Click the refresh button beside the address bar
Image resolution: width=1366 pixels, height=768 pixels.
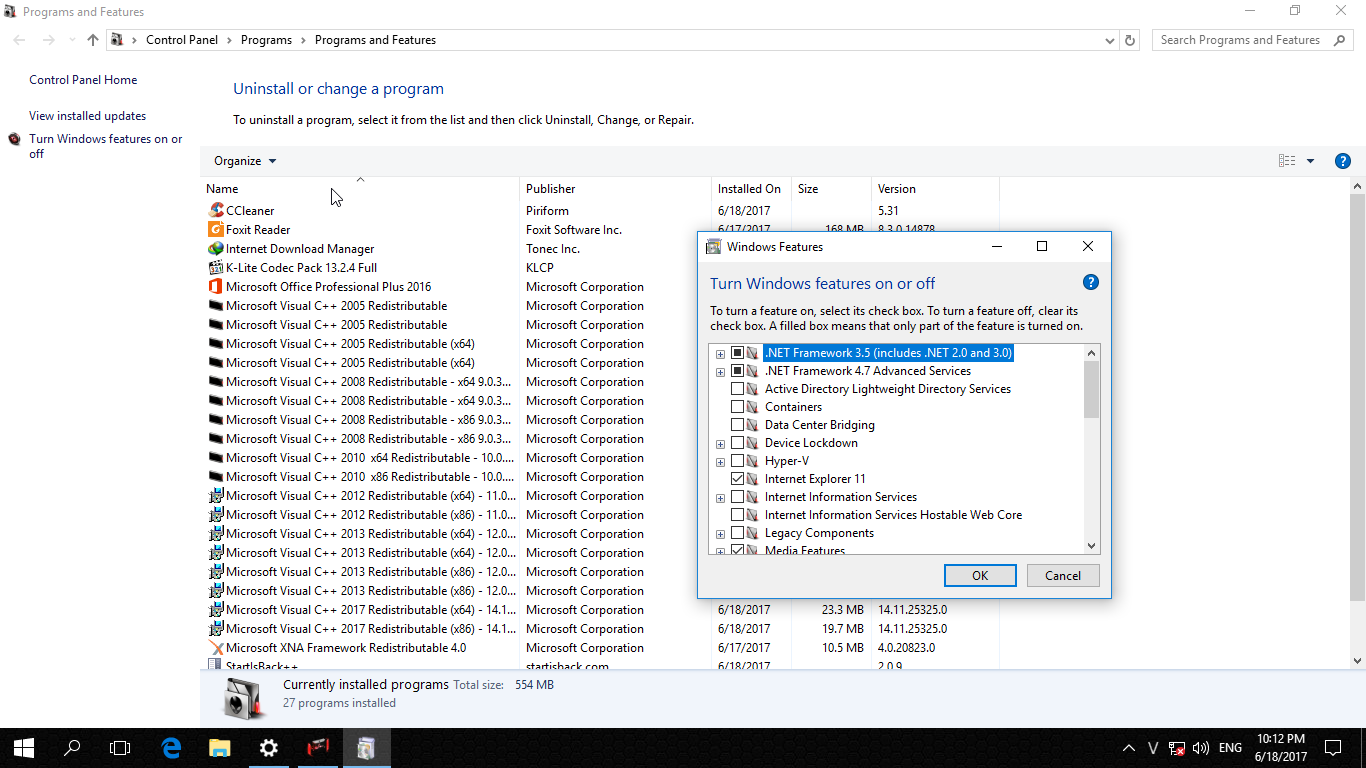[1130, 40]
